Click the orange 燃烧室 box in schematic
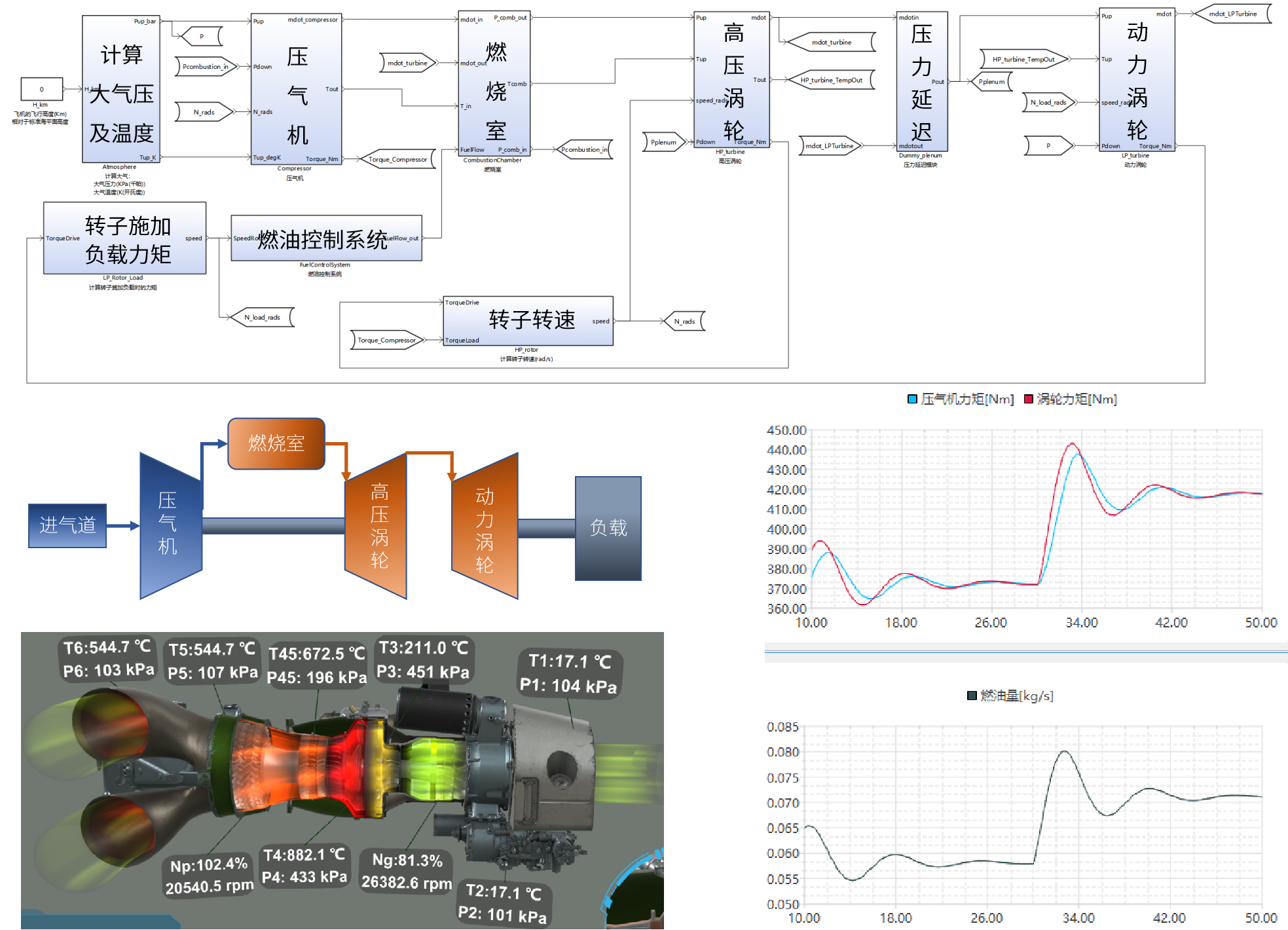 (276, 443)
